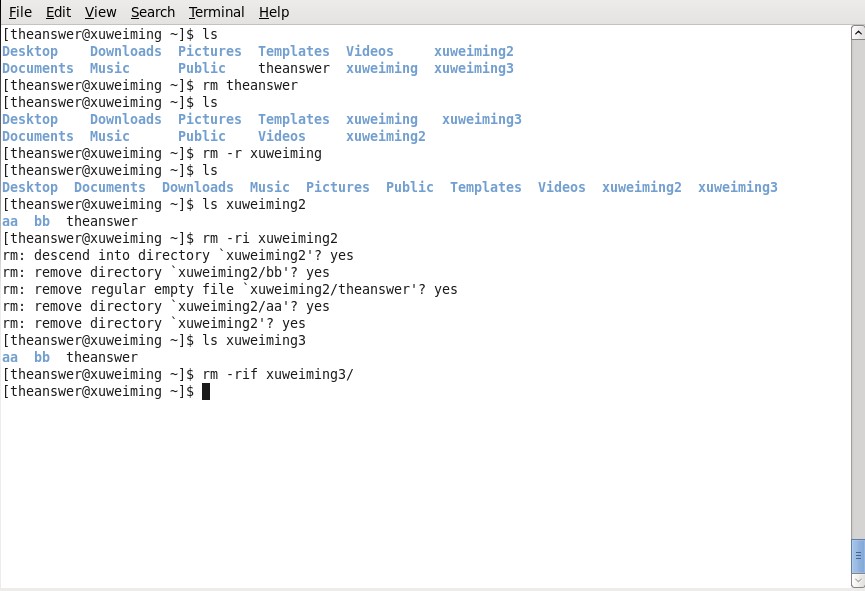Click 'Templates' in the single-row ls output

tap(485, 188)
